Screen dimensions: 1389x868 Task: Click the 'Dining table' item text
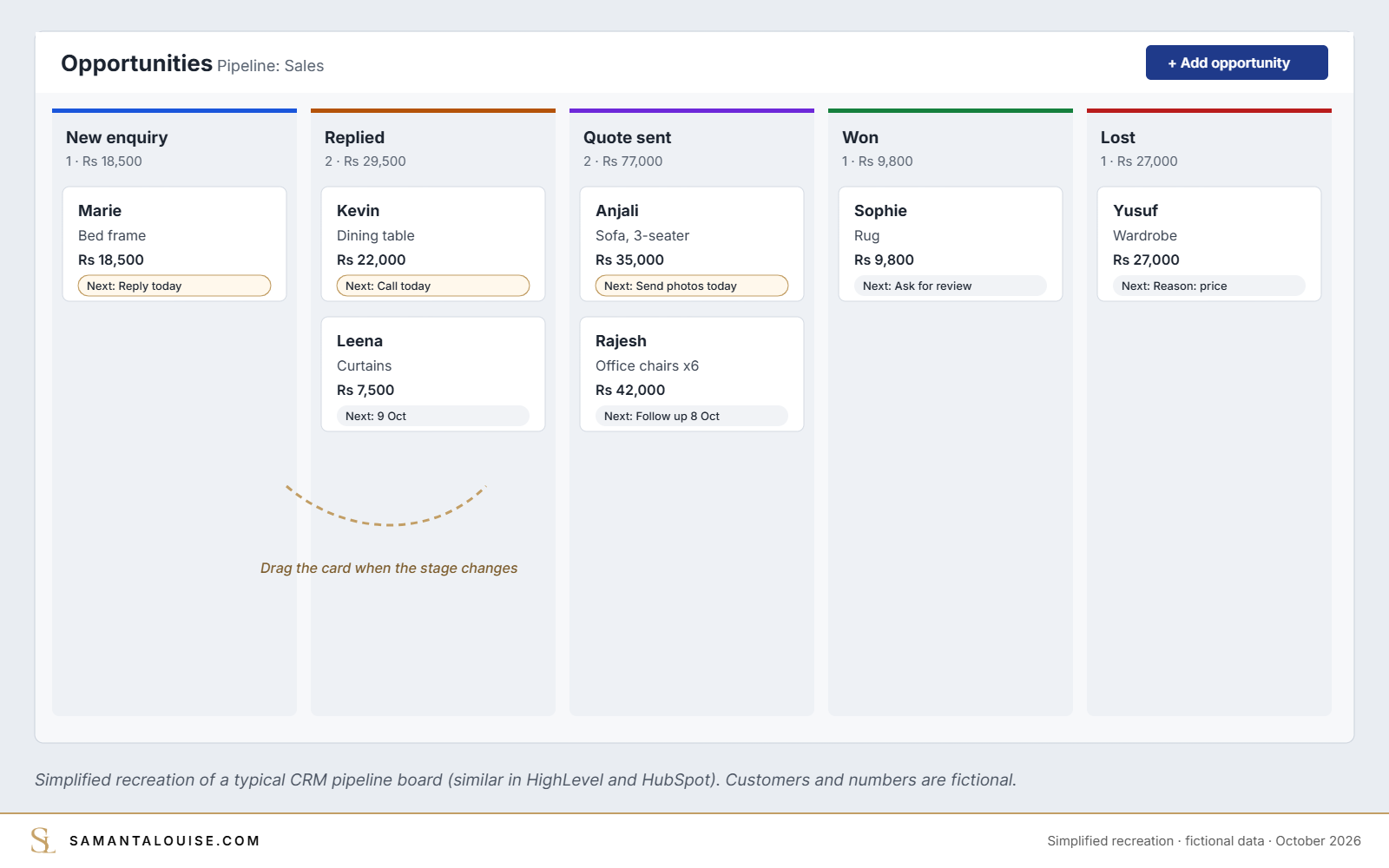[x=376, y=235]
